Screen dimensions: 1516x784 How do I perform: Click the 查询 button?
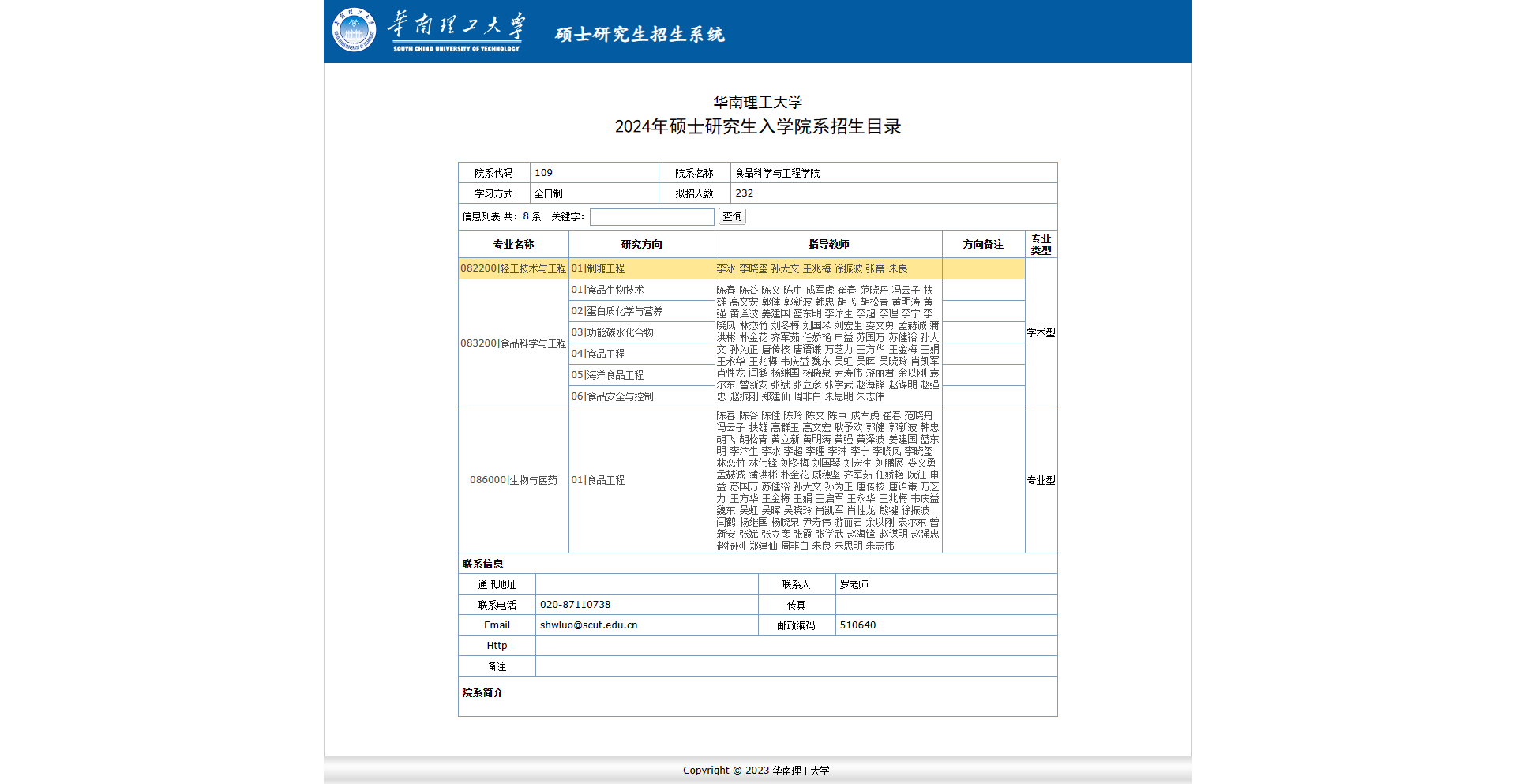coord(732,216)
